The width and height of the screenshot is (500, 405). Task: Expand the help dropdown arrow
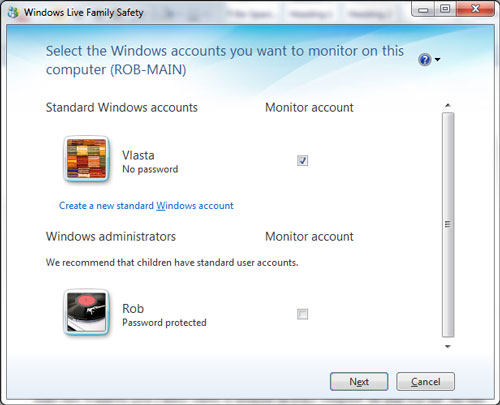click(437, 60)
